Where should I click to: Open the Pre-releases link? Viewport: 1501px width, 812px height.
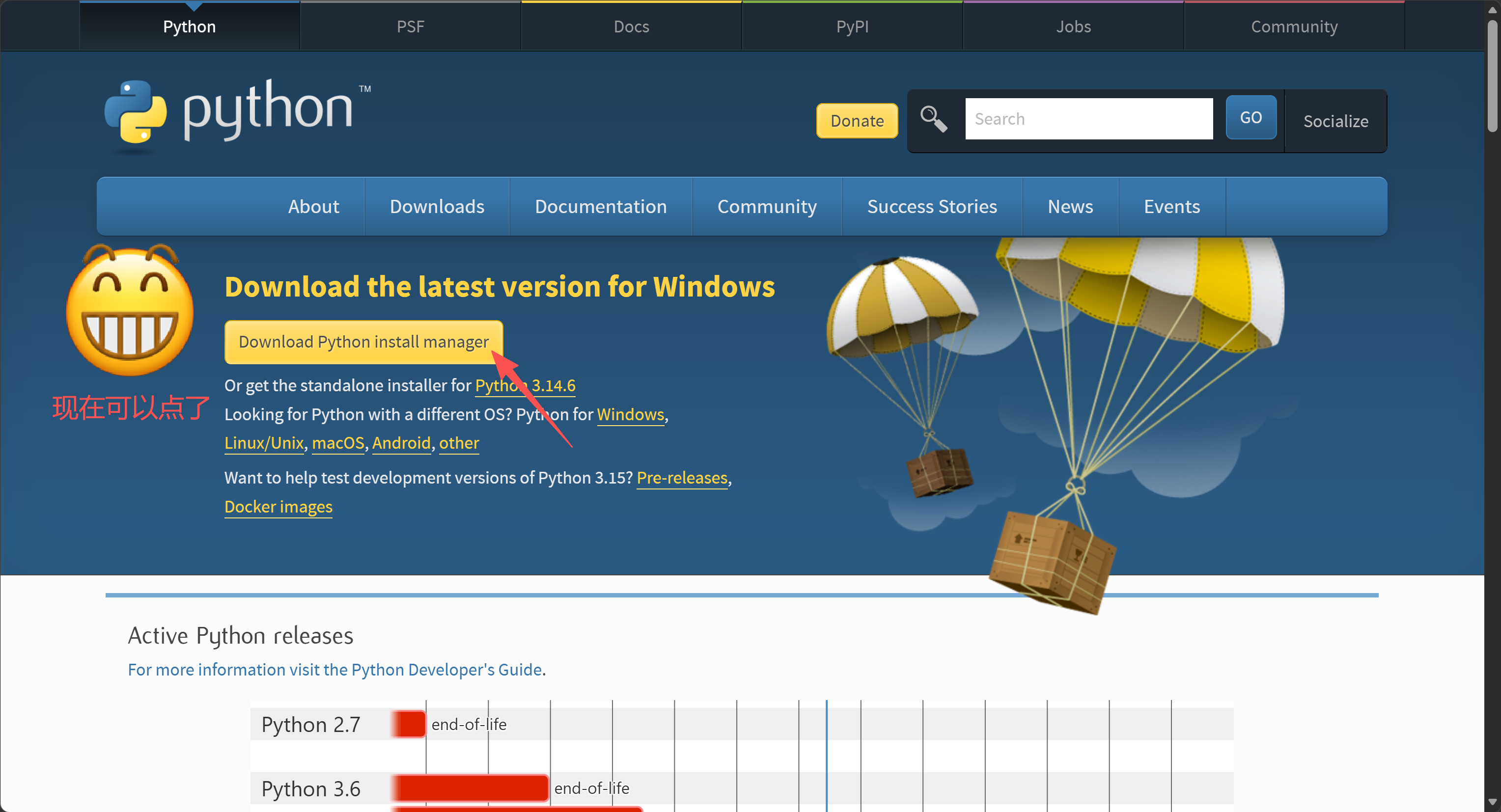point(682,478)
